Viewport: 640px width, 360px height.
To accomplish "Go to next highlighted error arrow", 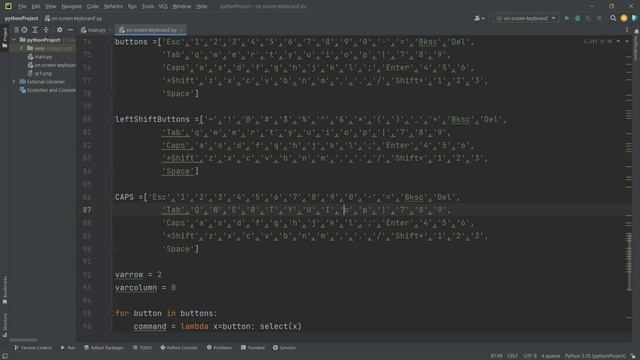I will pos(627,41).
